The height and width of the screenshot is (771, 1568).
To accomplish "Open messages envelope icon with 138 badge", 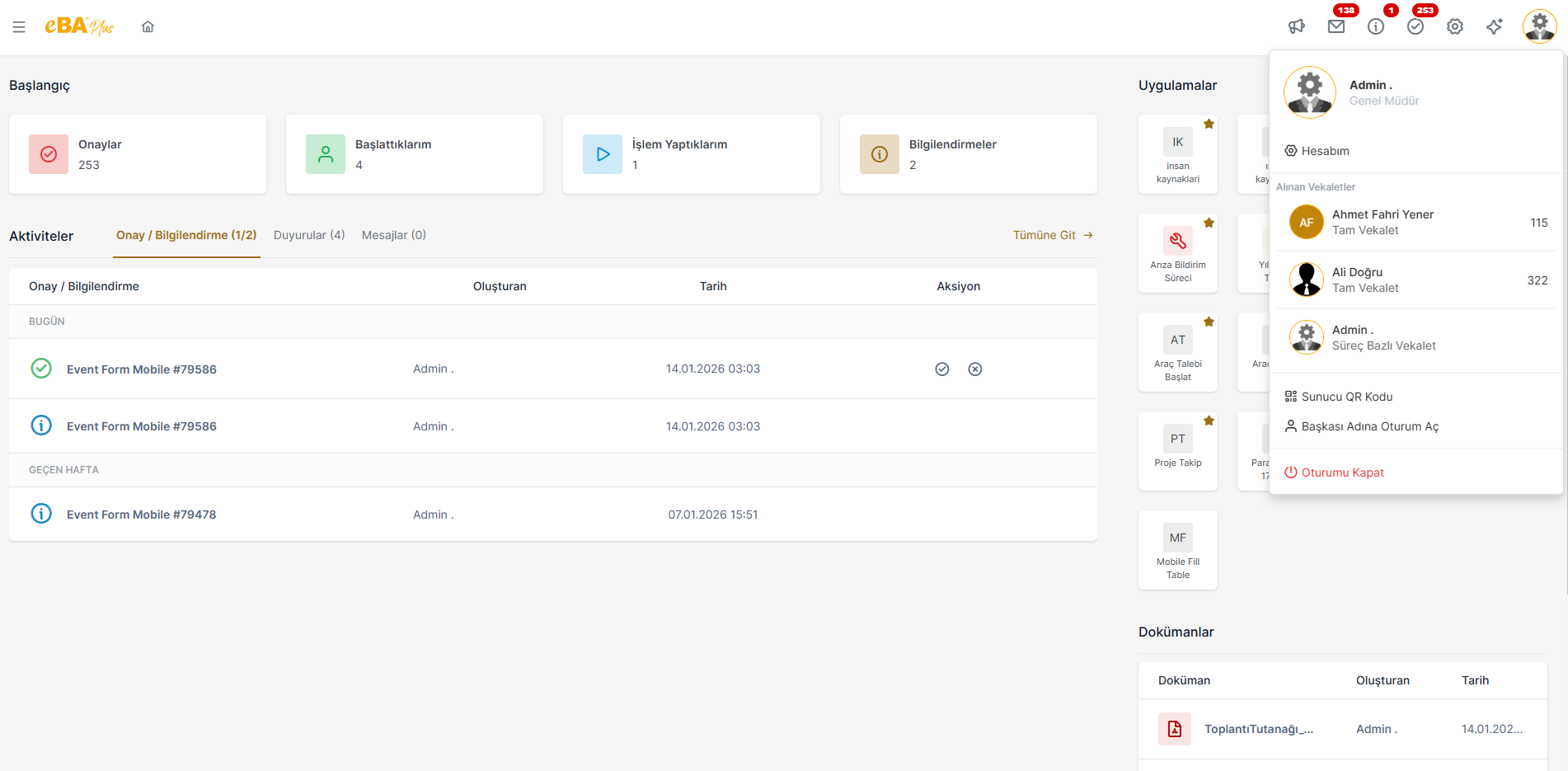I will [1336, 26].
